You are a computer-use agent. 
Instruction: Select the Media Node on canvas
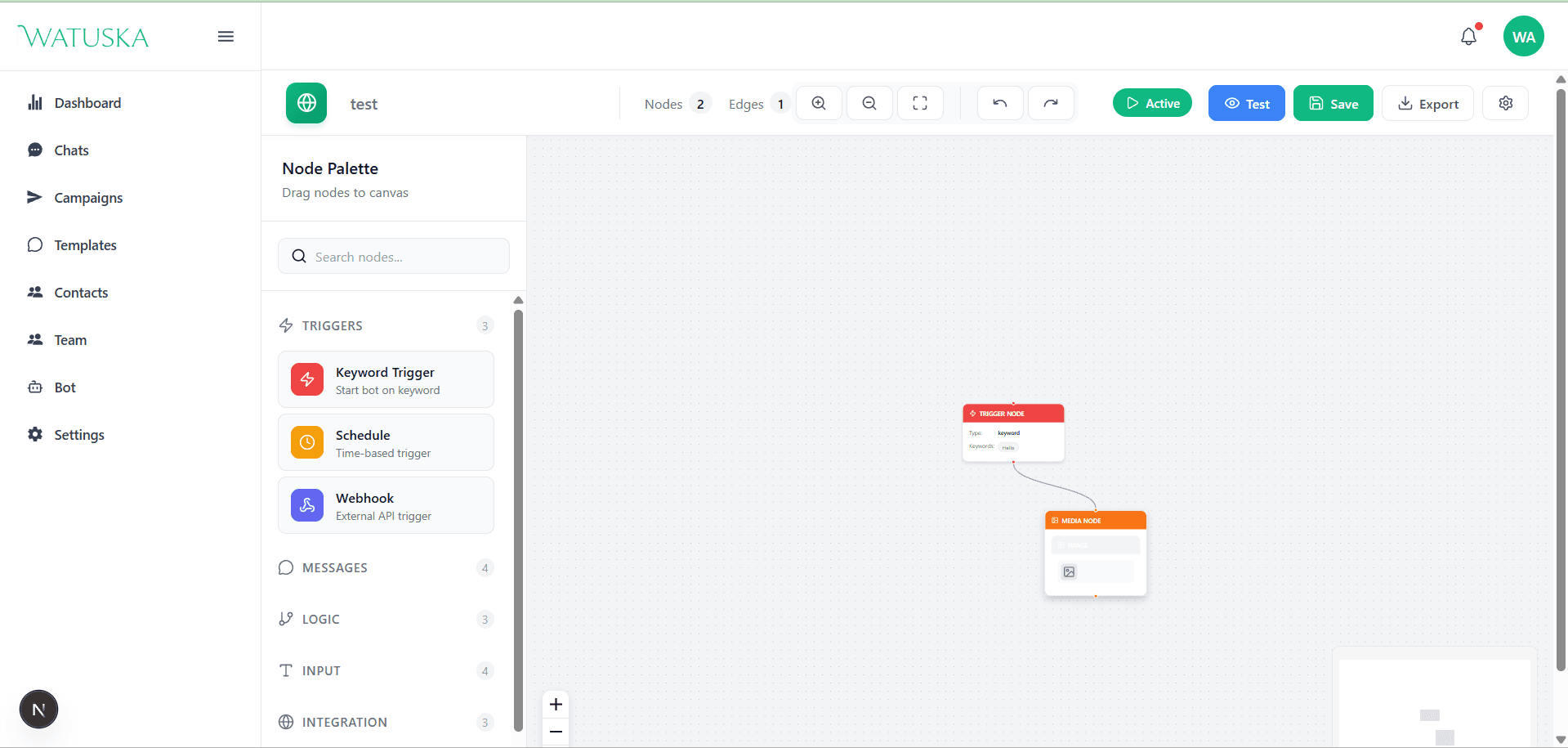[x=1096, y=553]
